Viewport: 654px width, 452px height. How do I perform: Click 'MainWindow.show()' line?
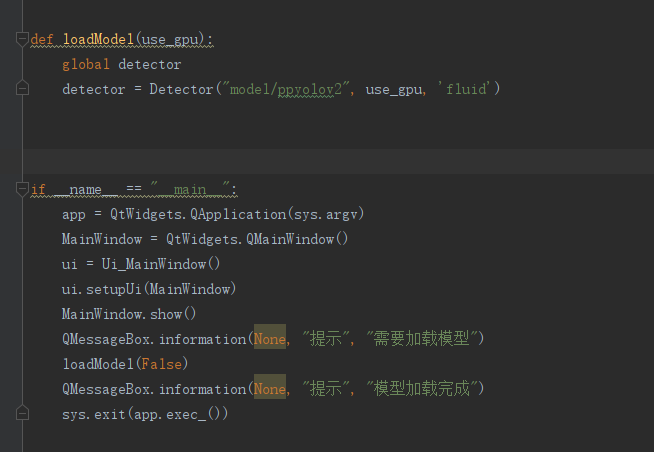129,314
